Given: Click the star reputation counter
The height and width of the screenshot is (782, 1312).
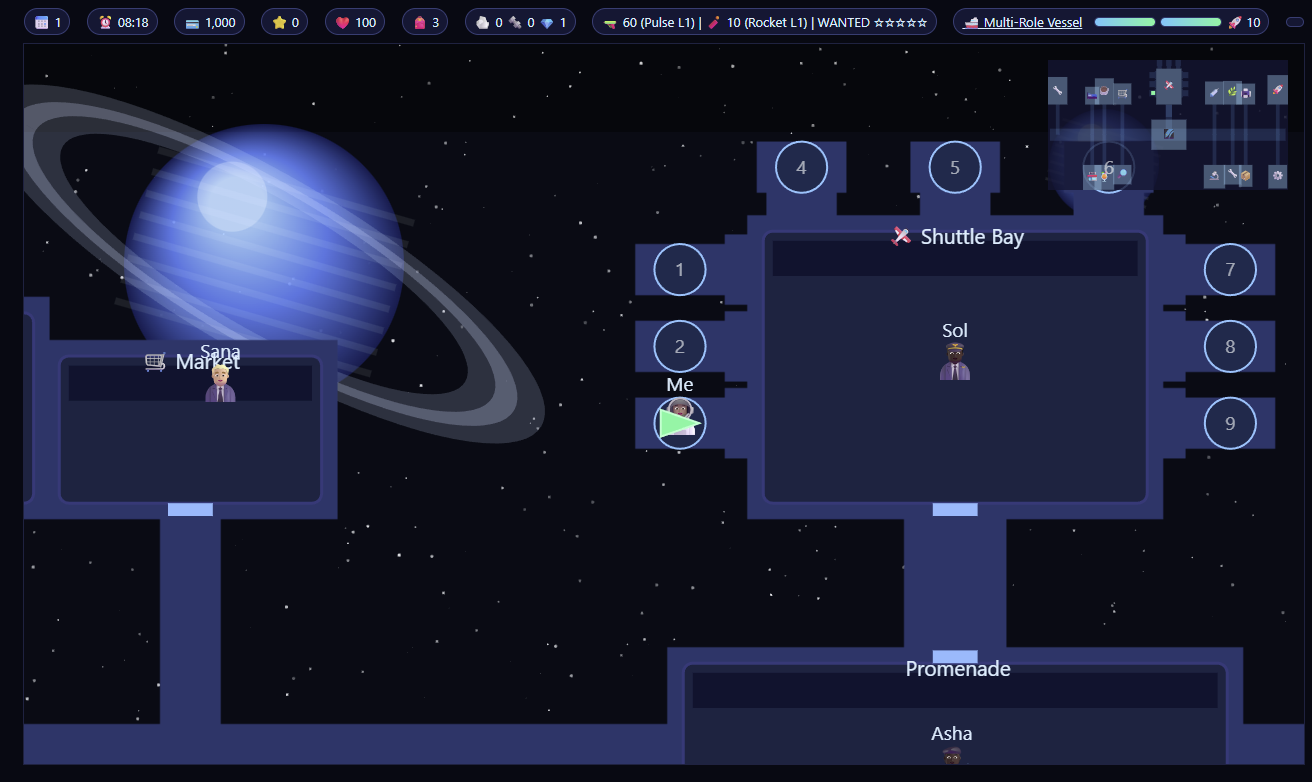Looking at the screenshot, I should coord(284,20).
